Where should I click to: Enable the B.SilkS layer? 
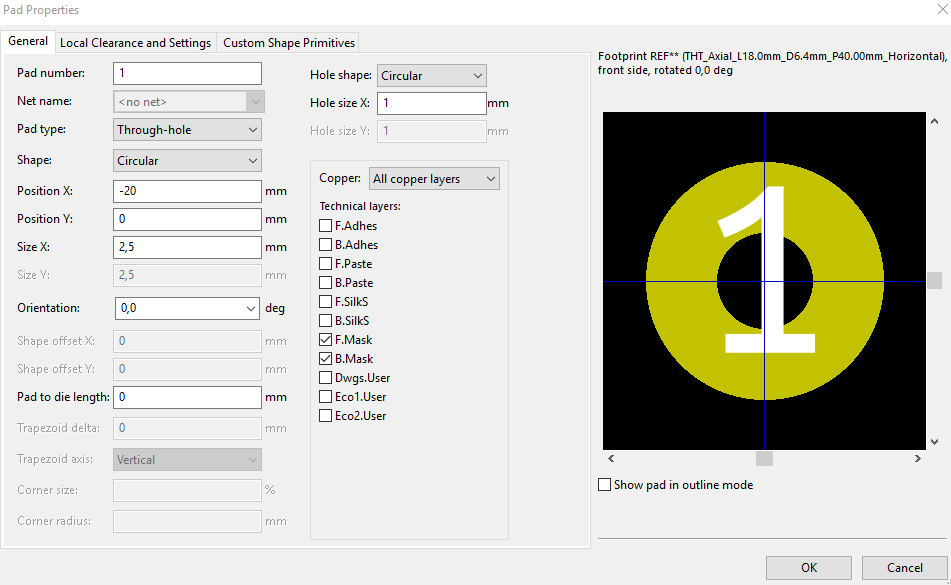pyautogui.click(x=325, y=320)
